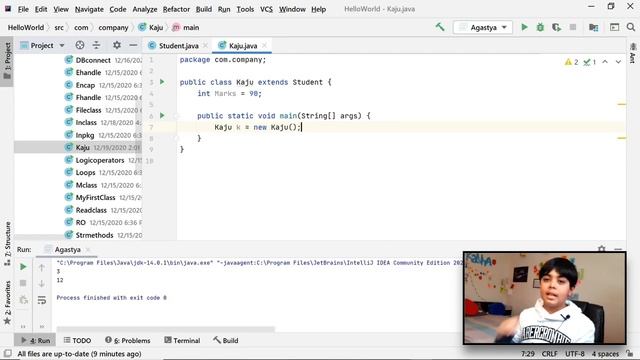
Task: Open the File menu
Action: 23,9
